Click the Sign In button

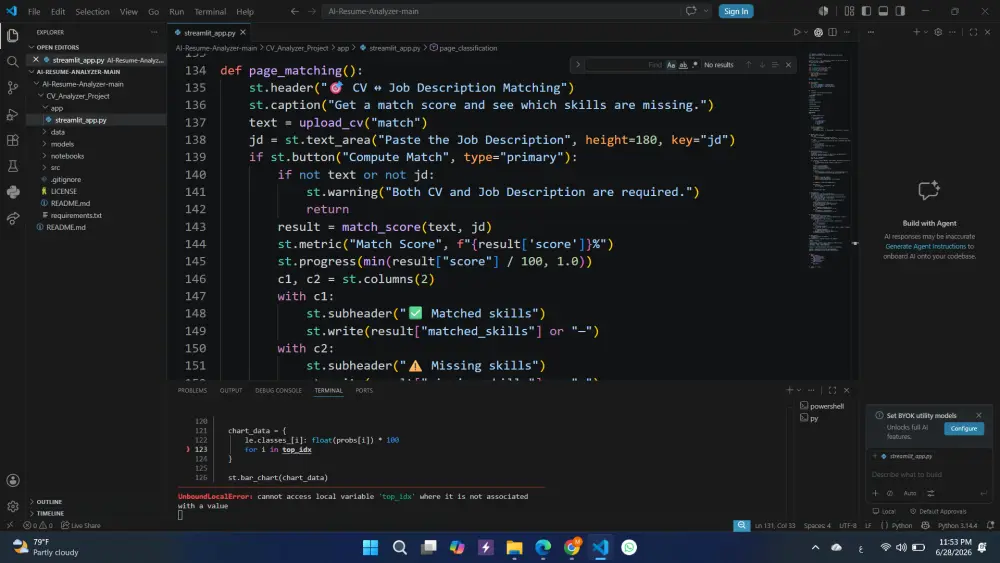pos(736,11)
